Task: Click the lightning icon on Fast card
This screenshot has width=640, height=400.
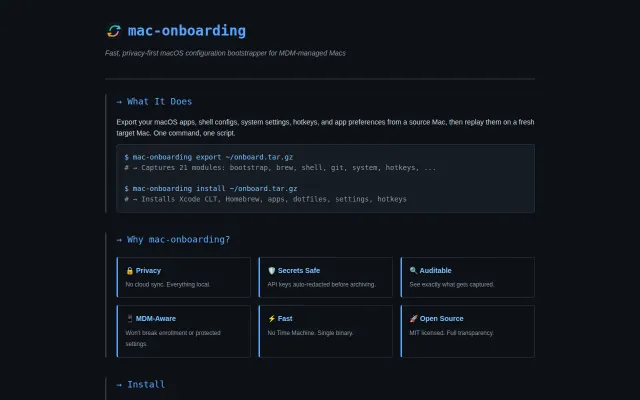Action: point(272,318)
